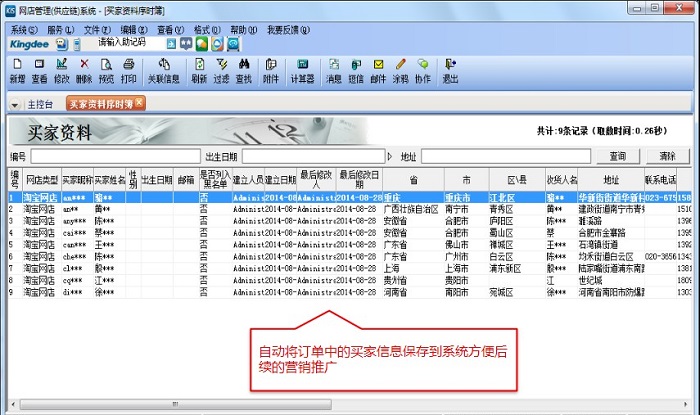700x415 pixels.
Task: Open the 我要反馈(Q) menu
Action: tap(288, 30)
